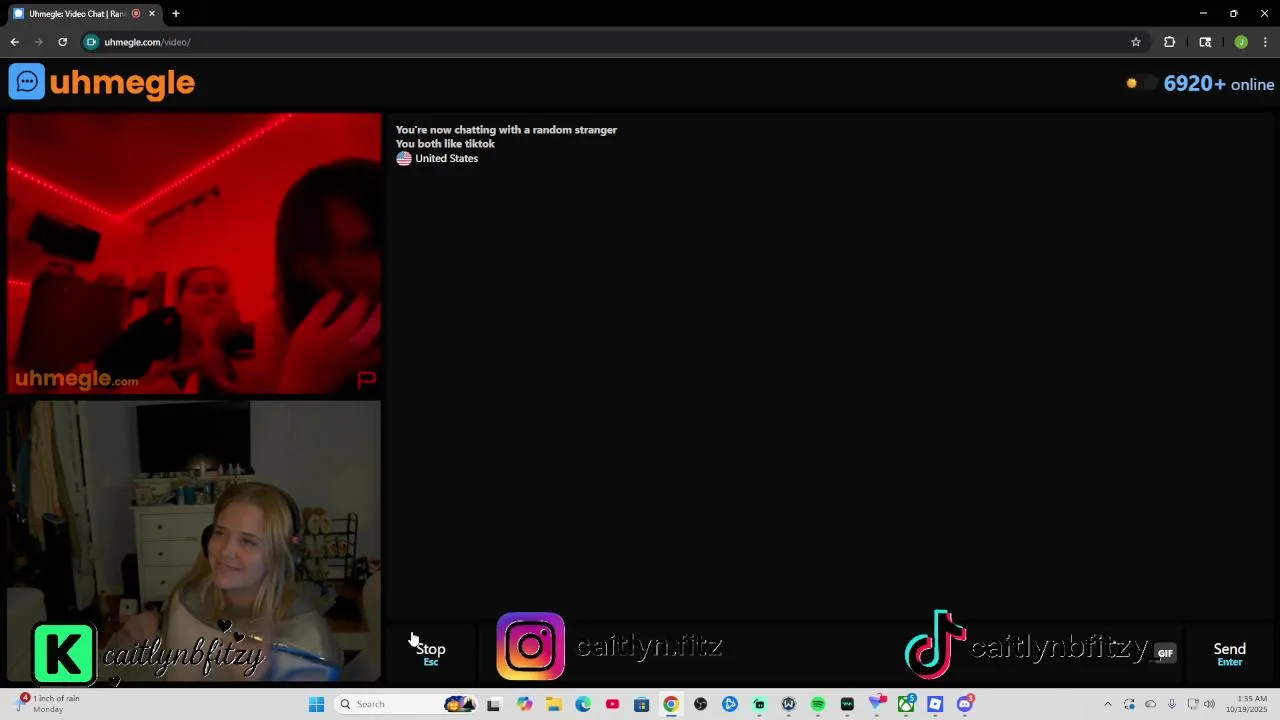Click the United States flag country label
This screenshot has height=720, width=1280.
[x=437, y=158]
